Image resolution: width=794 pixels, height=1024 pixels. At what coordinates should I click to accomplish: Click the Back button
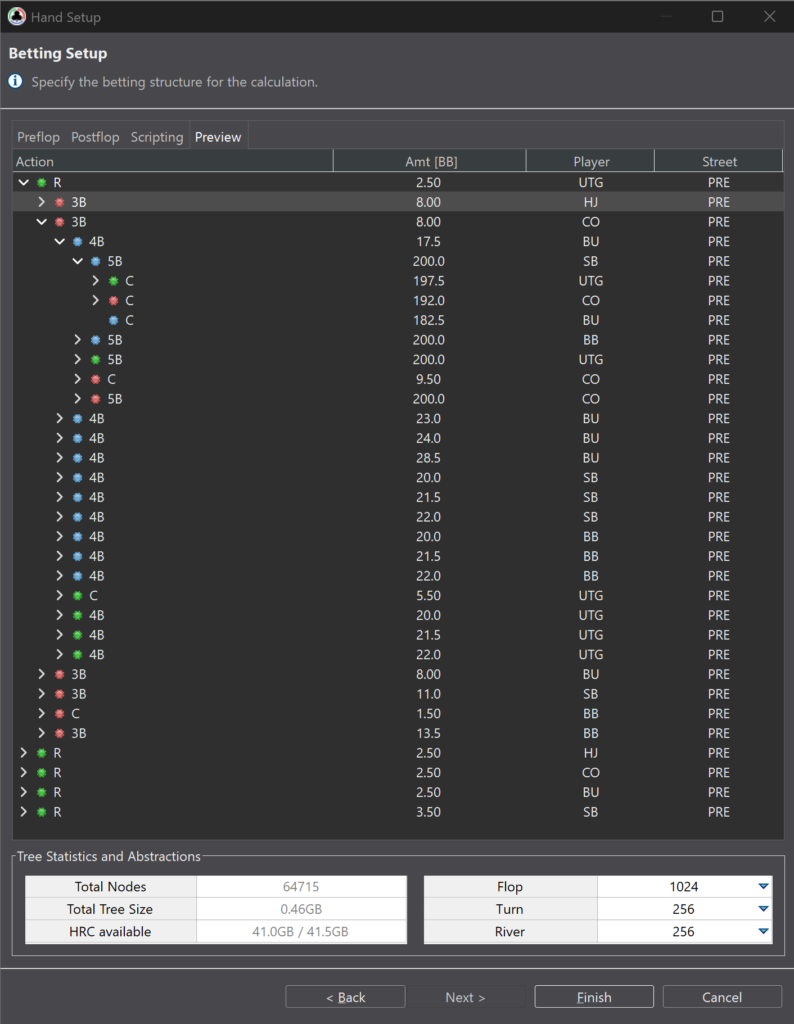[x=345, y=997]
